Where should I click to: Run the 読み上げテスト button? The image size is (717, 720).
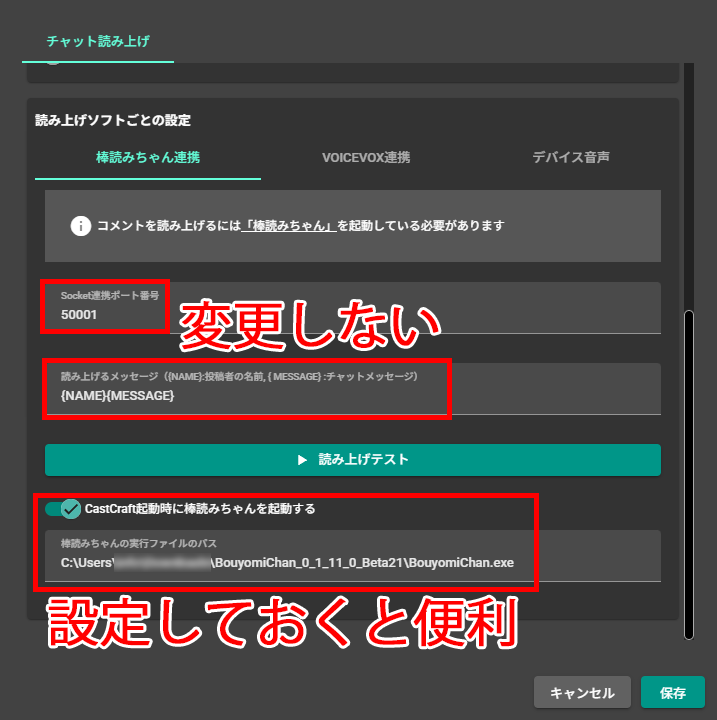coord(353,460)
